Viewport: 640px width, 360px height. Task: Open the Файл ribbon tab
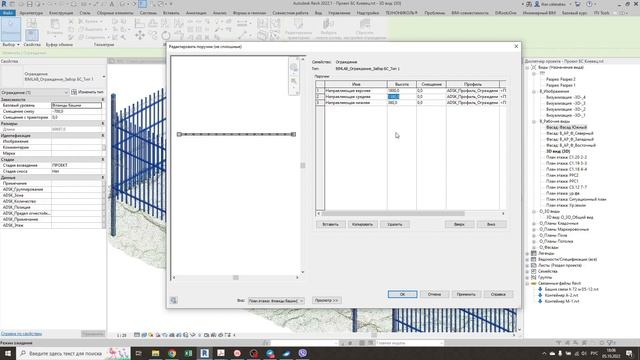(x=7, y=13)
